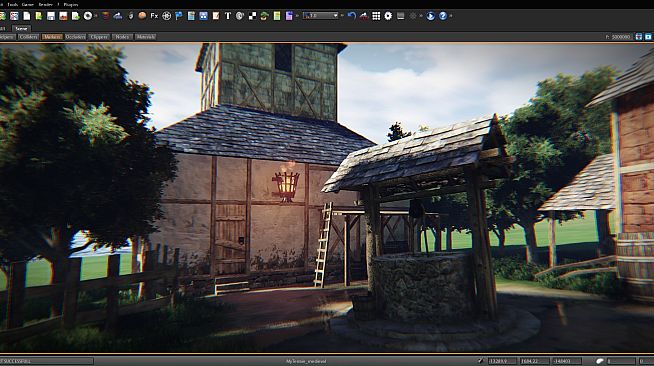Click the purple script document icon

coord(289,16)
